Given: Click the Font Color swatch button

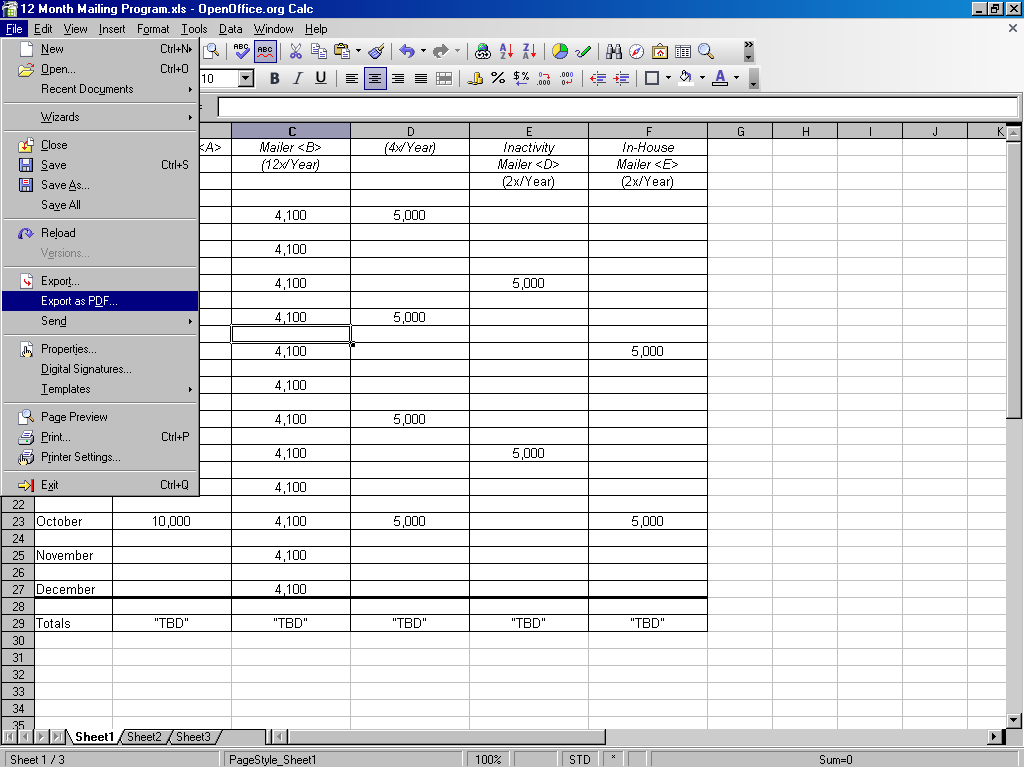Looking at the screenshot, I should (720, 78).
